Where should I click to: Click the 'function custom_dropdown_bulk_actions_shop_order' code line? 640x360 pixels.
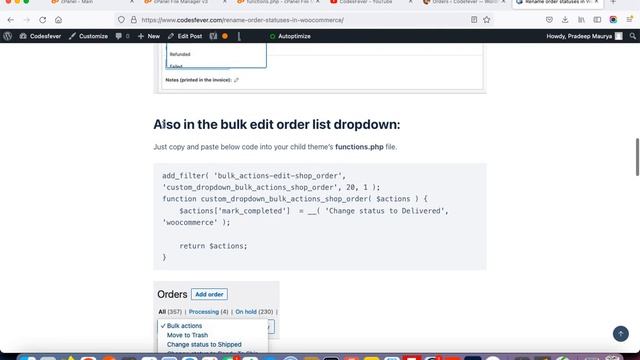pos(295,199)
